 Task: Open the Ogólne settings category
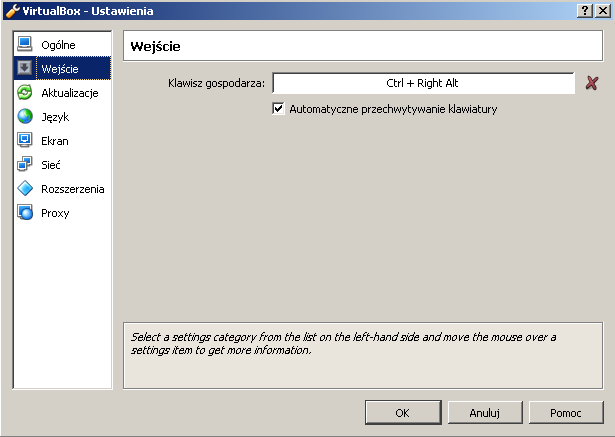tap(62, 45)
